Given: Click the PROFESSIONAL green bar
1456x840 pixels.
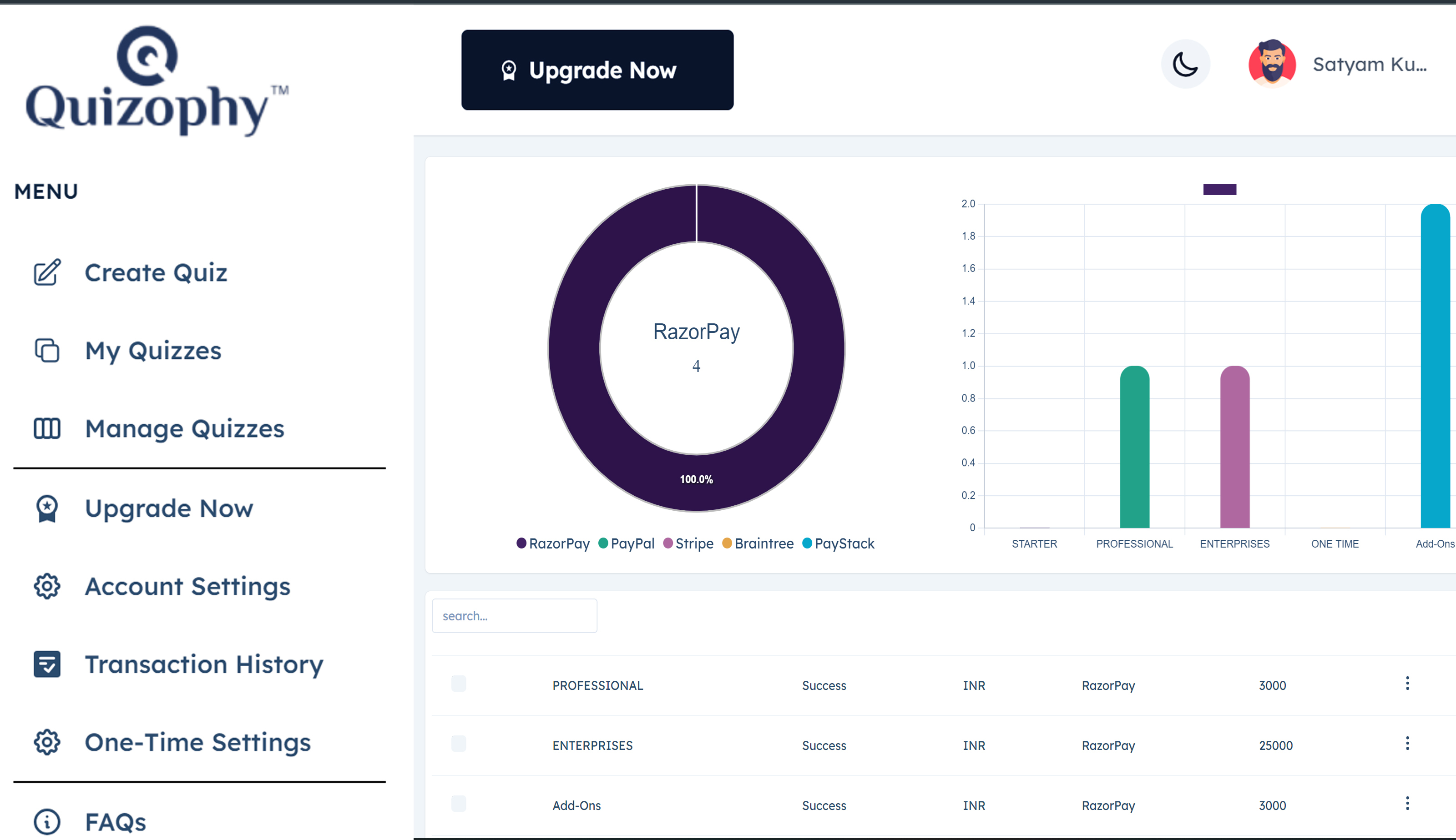Looking at the screenshot, I should point(1135,447).
